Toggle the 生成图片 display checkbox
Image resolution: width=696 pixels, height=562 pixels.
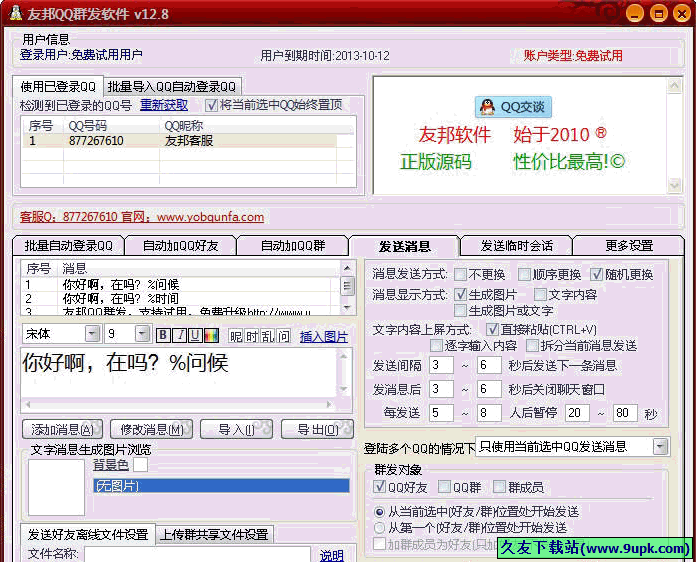pos(460,294)
